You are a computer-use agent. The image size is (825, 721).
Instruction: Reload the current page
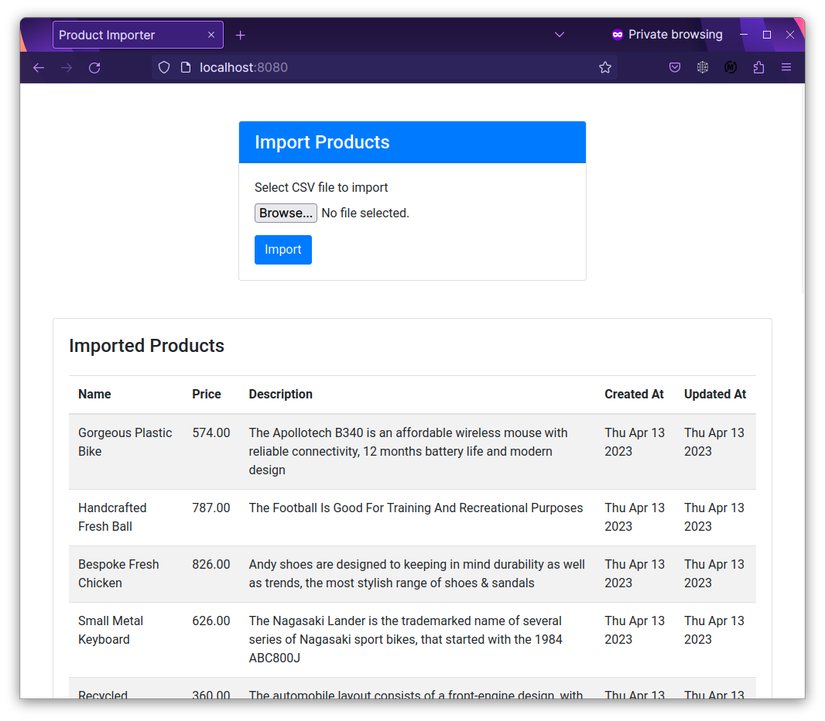point(94,67)
